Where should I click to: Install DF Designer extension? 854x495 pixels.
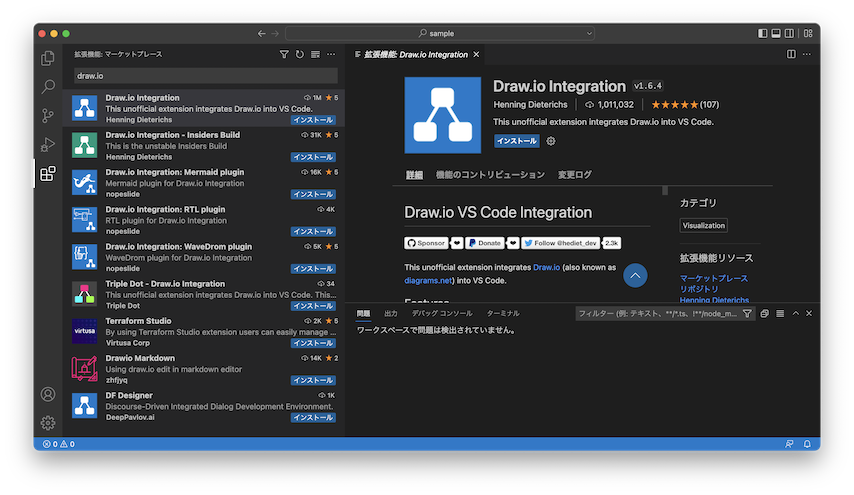tap(313, 418)
